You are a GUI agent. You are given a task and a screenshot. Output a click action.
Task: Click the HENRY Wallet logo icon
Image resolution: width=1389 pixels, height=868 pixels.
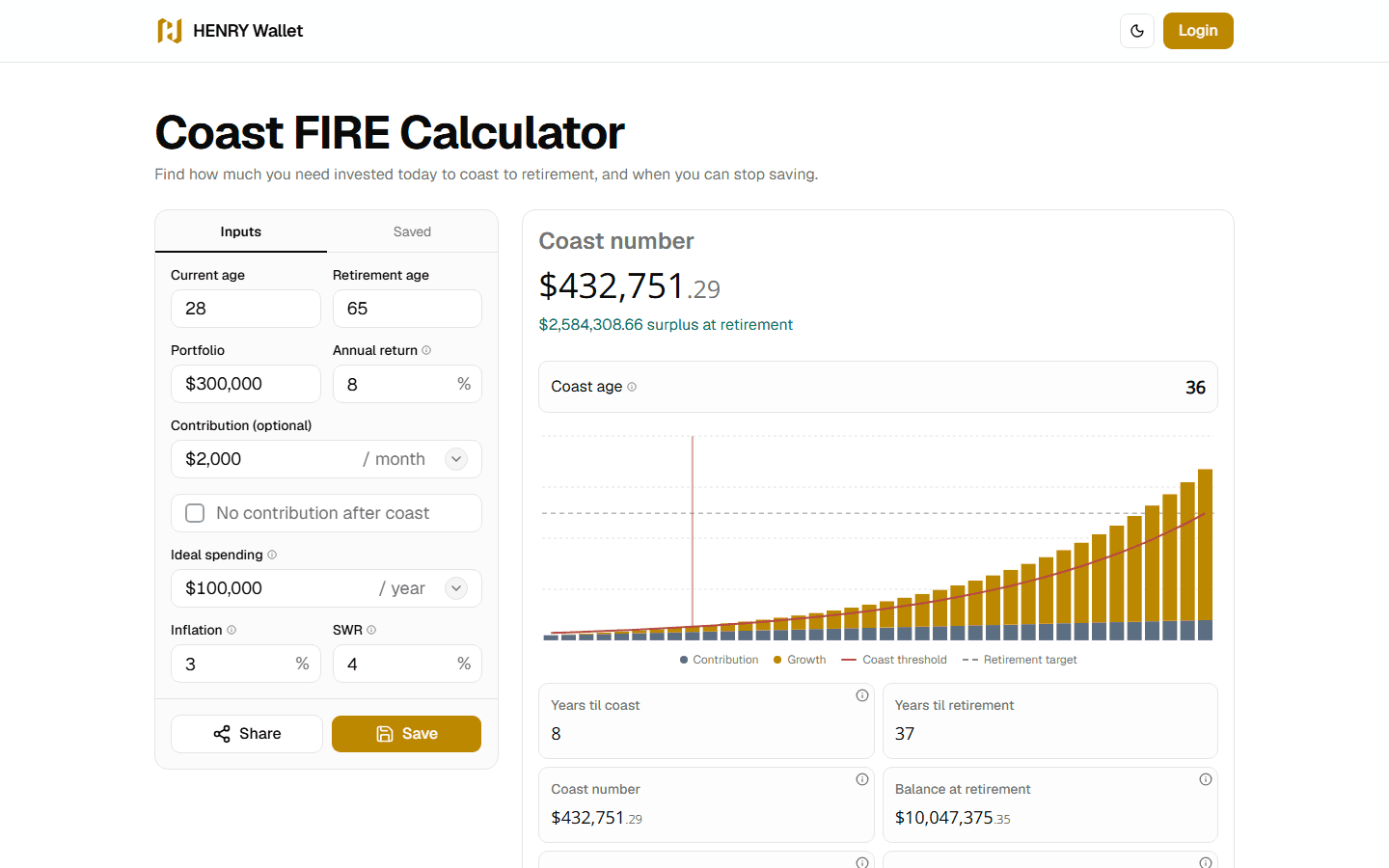[170, 31]
